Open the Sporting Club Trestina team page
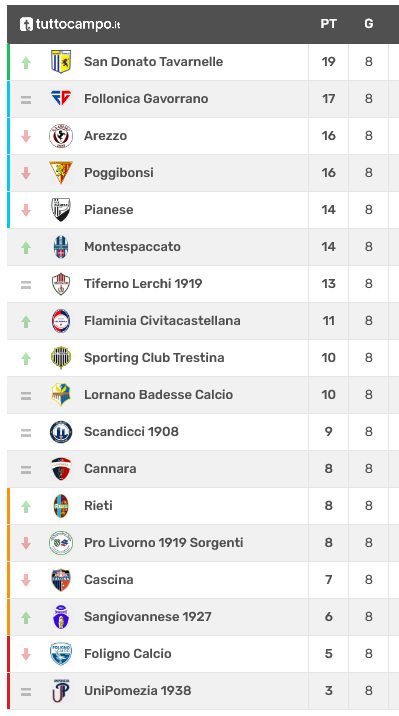Viewport: 399px width, 716px height. tap(154, 358)
